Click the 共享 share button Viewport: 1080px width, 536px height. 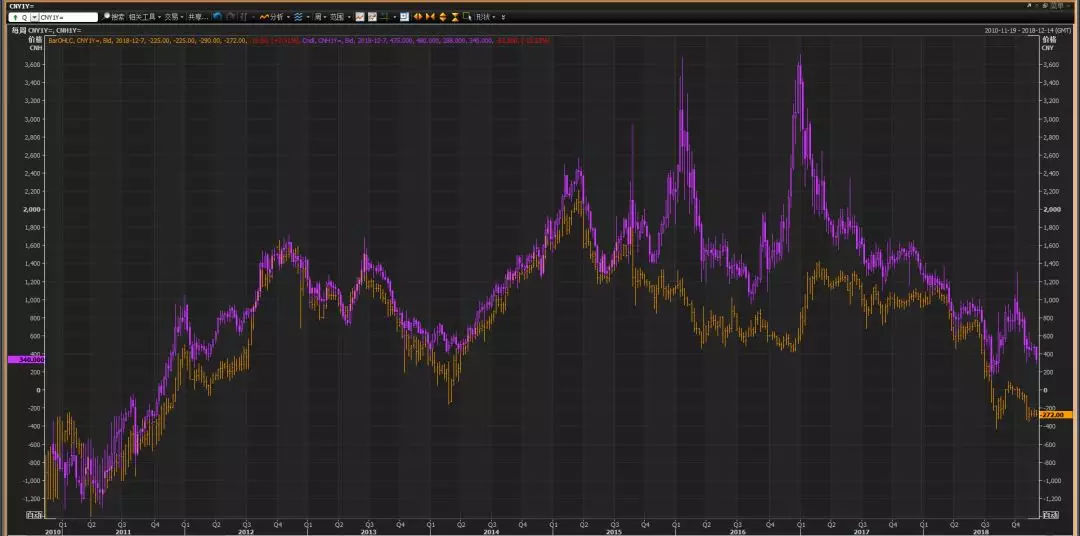[197, 17]
